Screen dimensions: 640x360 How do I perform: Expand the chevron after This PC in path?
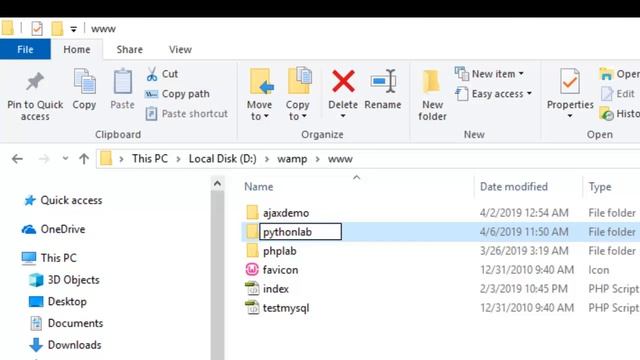[x=178, y=159]
